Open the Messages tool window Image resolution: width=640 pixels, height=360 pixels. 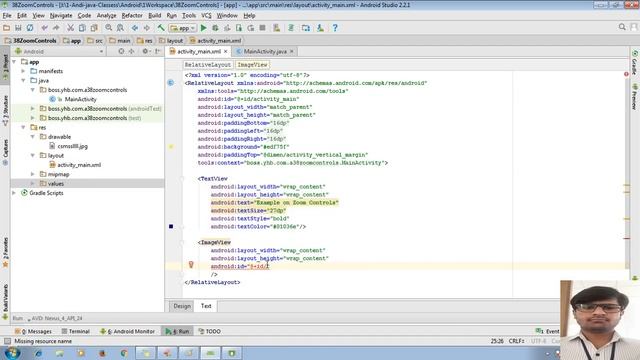pos(33,331)
